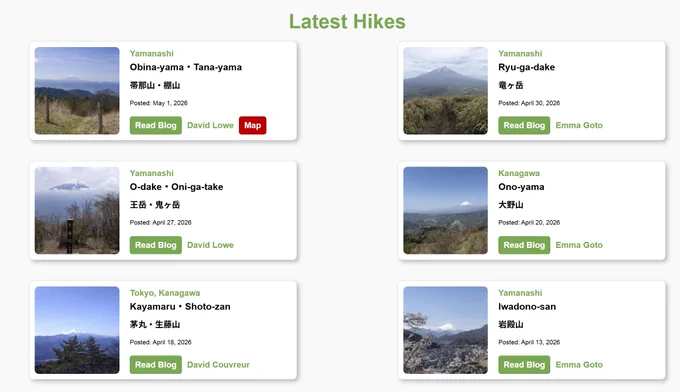The width and height of the screenshot is (680, 392).
Task: Click Yamanashi label on O-dake card
Action: coord(151,173)
